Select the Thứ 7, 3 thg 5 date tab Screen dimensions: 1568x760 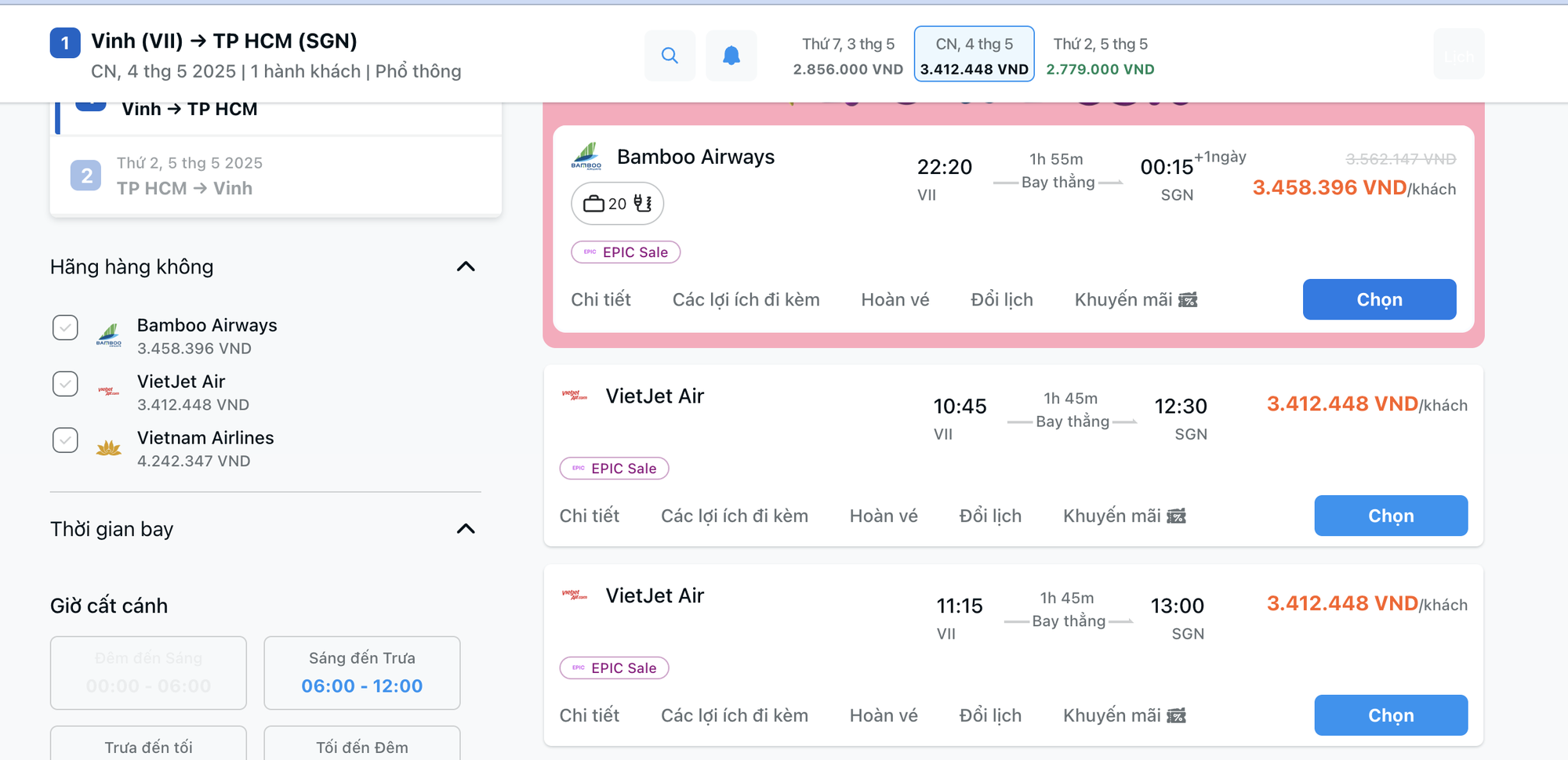click(848, 56)
